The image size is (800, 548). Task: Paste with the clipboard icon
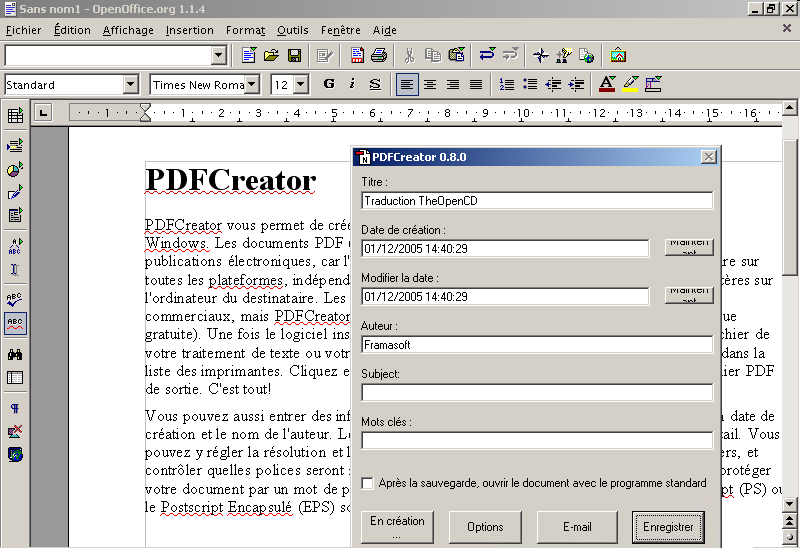click(456, 55)
